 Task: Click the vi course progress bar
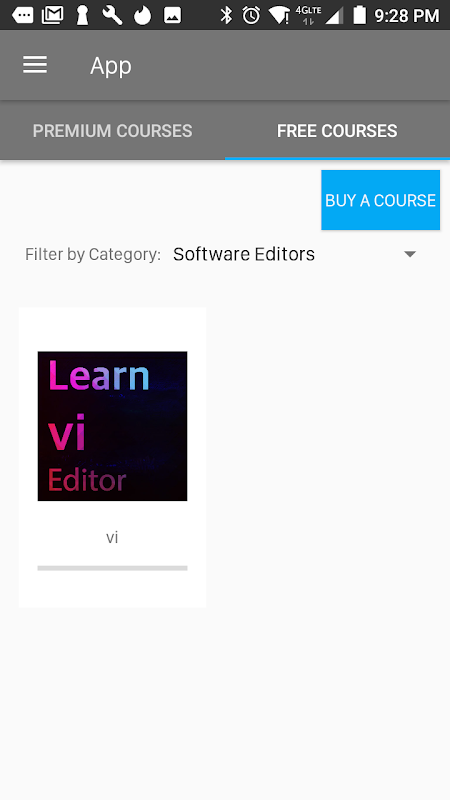pos(112,568)
